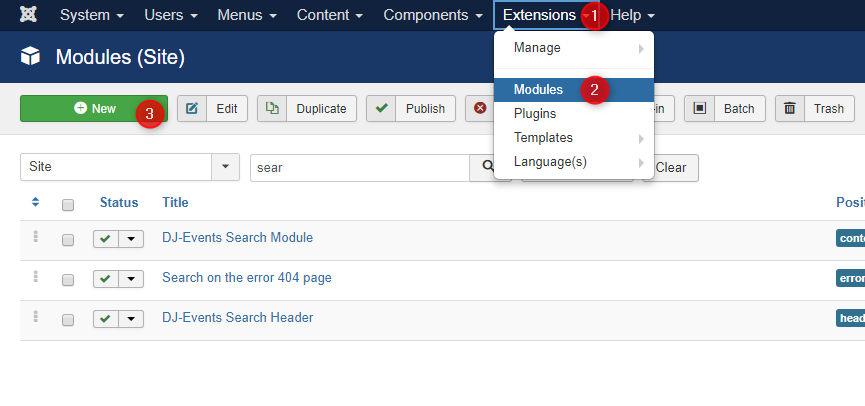
Task: Open the DJ-Events Search Module link
Action: [238, 238]
